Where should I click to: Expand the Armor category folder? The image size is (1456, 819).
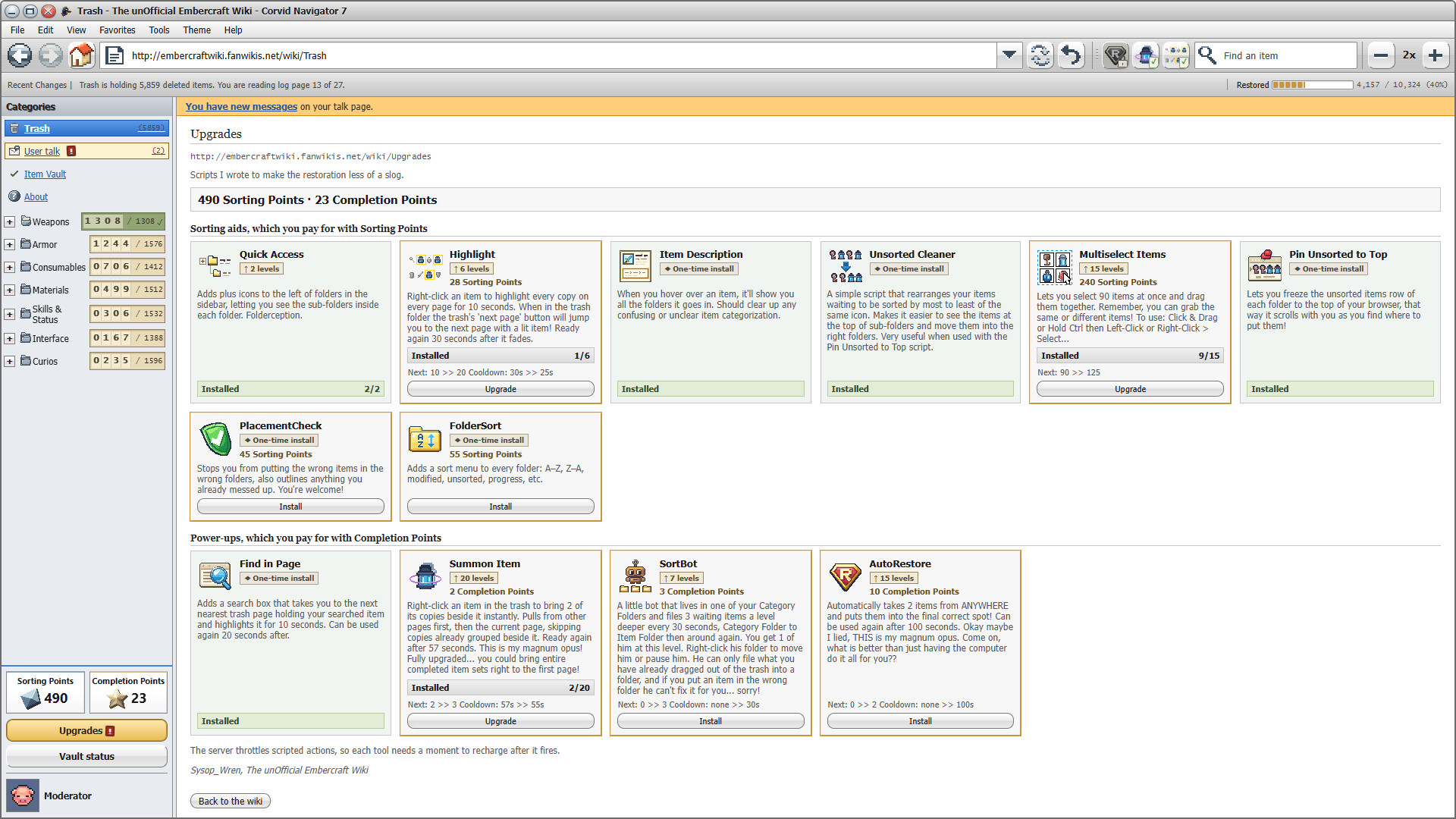pyautogui.click(x=10, y=245)
